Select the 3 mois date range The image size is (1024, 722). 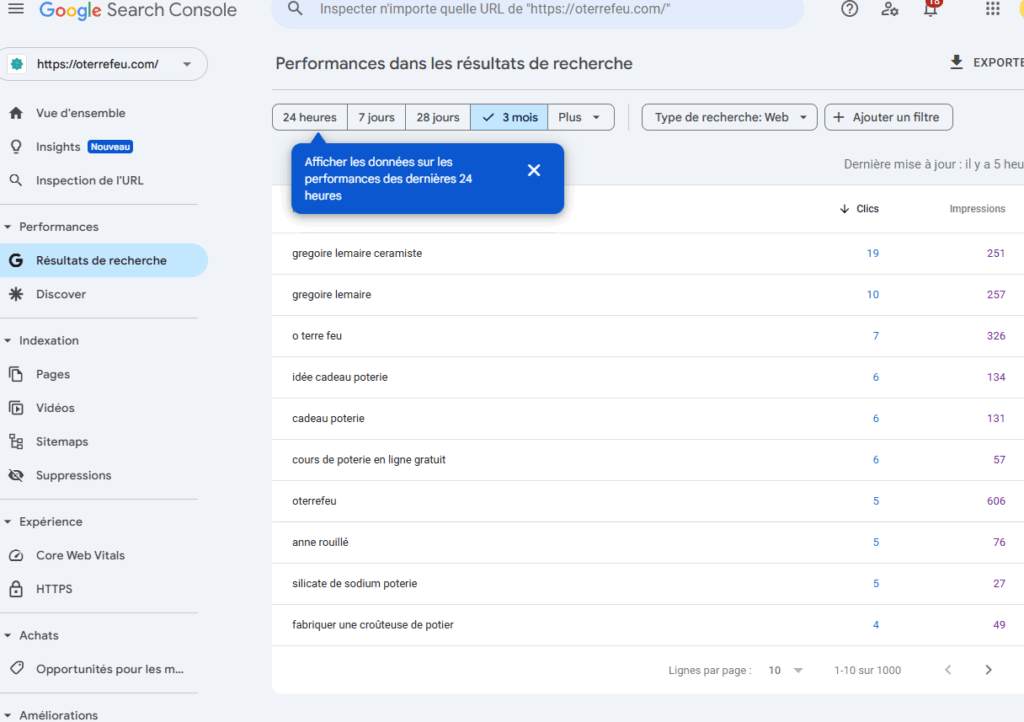(x=509, y=118)
